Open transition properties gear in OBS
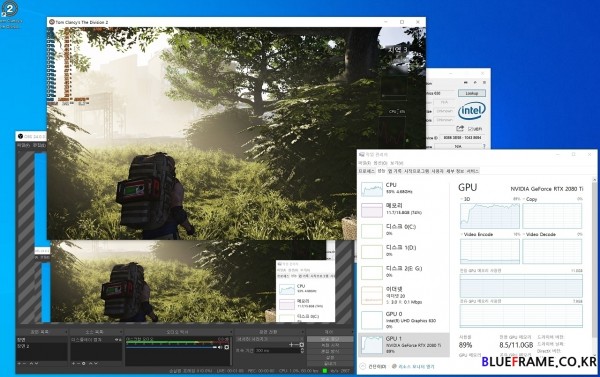This screenshot has height=377, width=600. tap(302, 344)
